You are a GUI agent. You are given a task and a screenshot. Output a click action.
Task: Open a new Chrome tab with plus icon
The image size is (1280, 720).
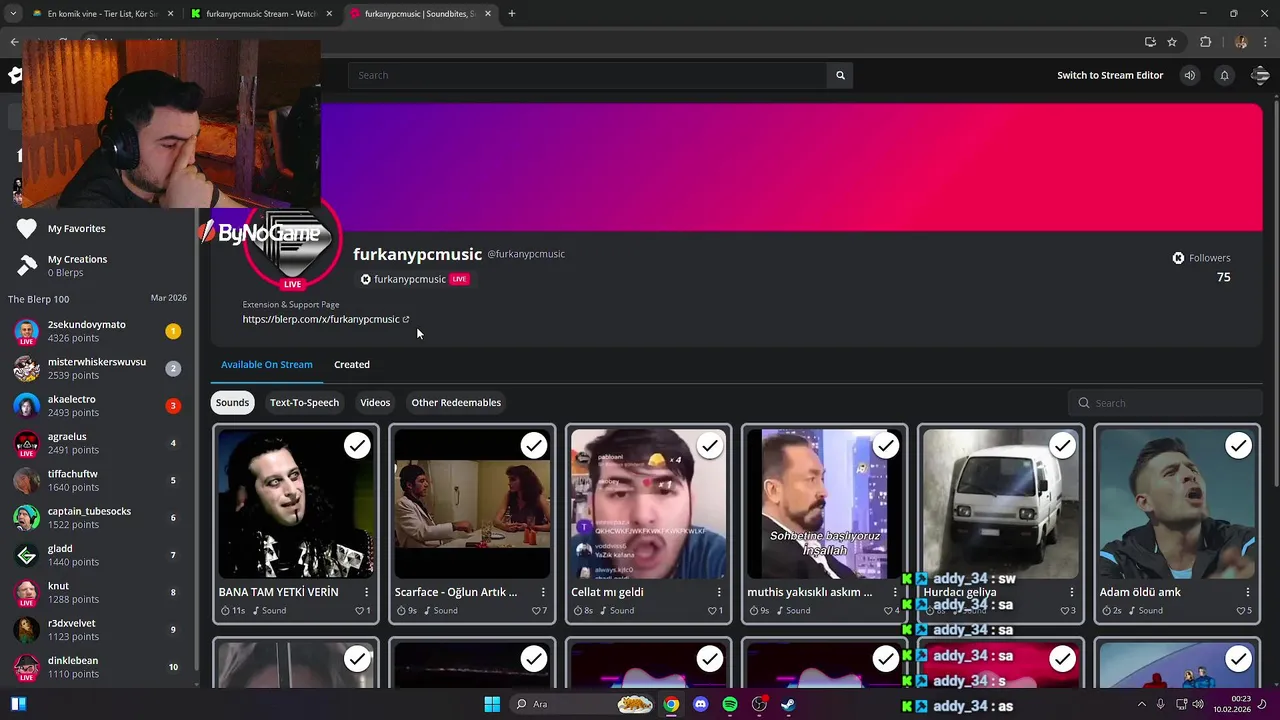coord(512,14)
